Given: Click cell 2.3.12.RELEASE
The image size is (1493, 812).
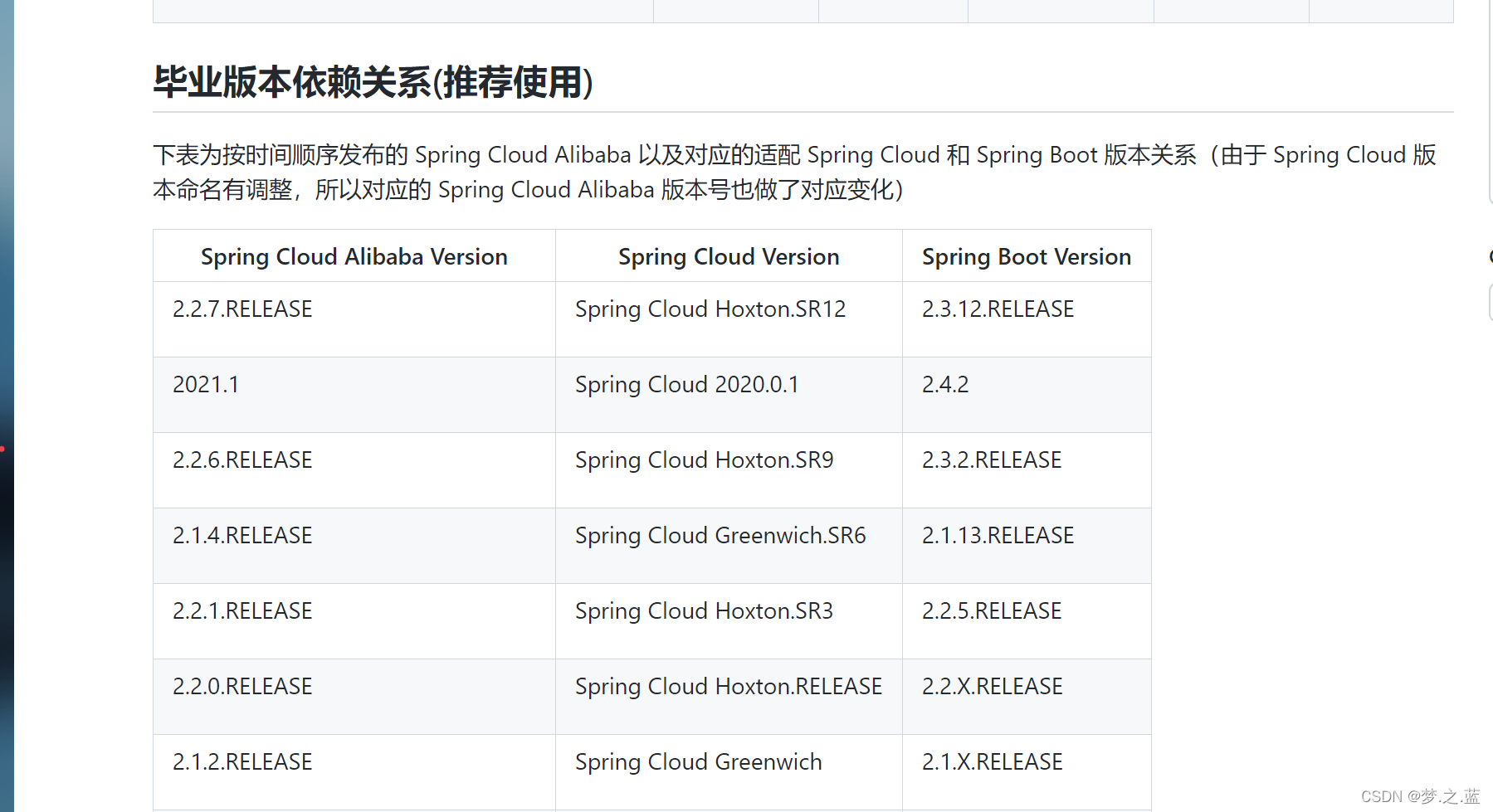Looking at the screenshot, I should coord(1027,319).
